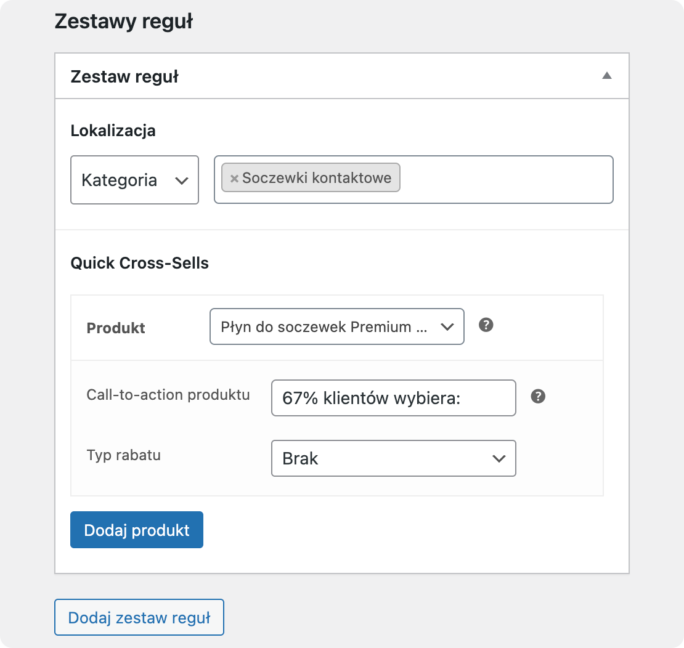
Task: Open the Typ rabatu dropdown showing Brak
Action: click(393, 458)
